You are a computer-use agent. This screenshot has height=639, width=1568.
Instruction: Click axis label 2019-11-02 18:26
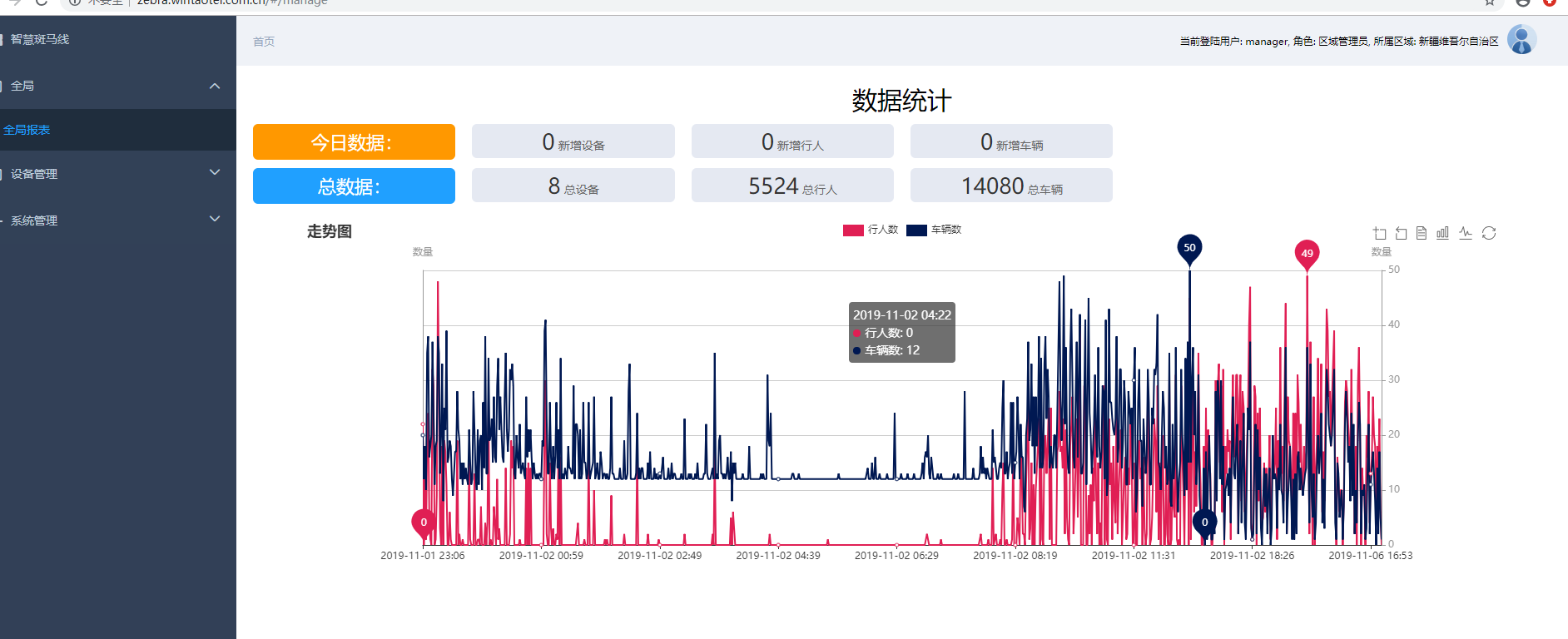click(1252, 556)
